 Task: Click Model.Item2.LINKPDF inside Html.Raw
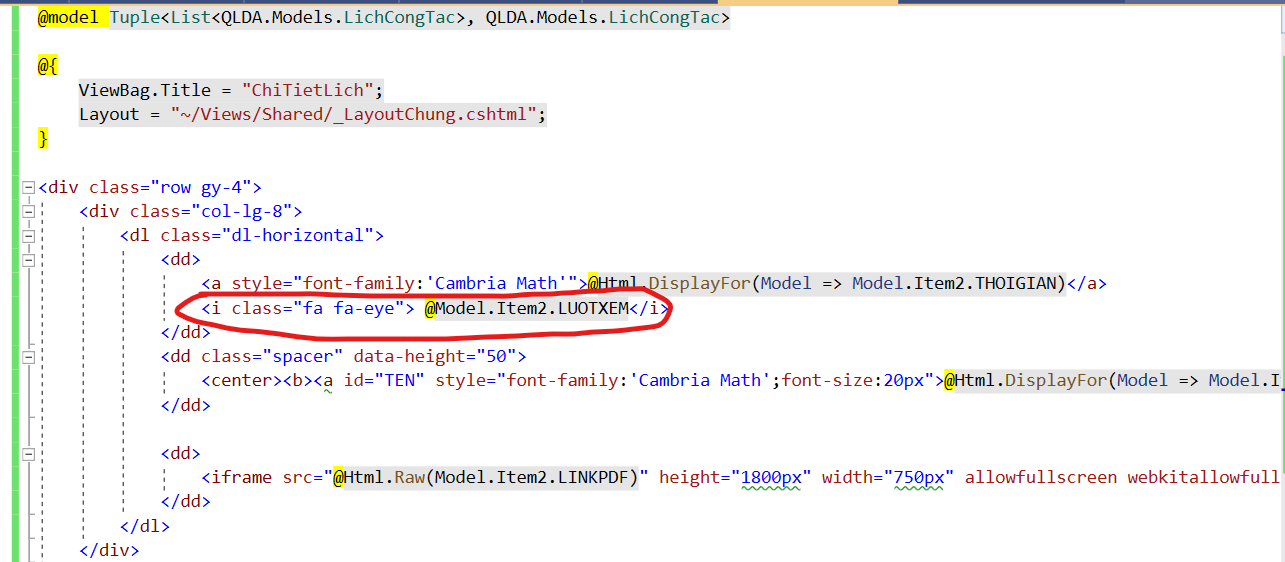532,477
